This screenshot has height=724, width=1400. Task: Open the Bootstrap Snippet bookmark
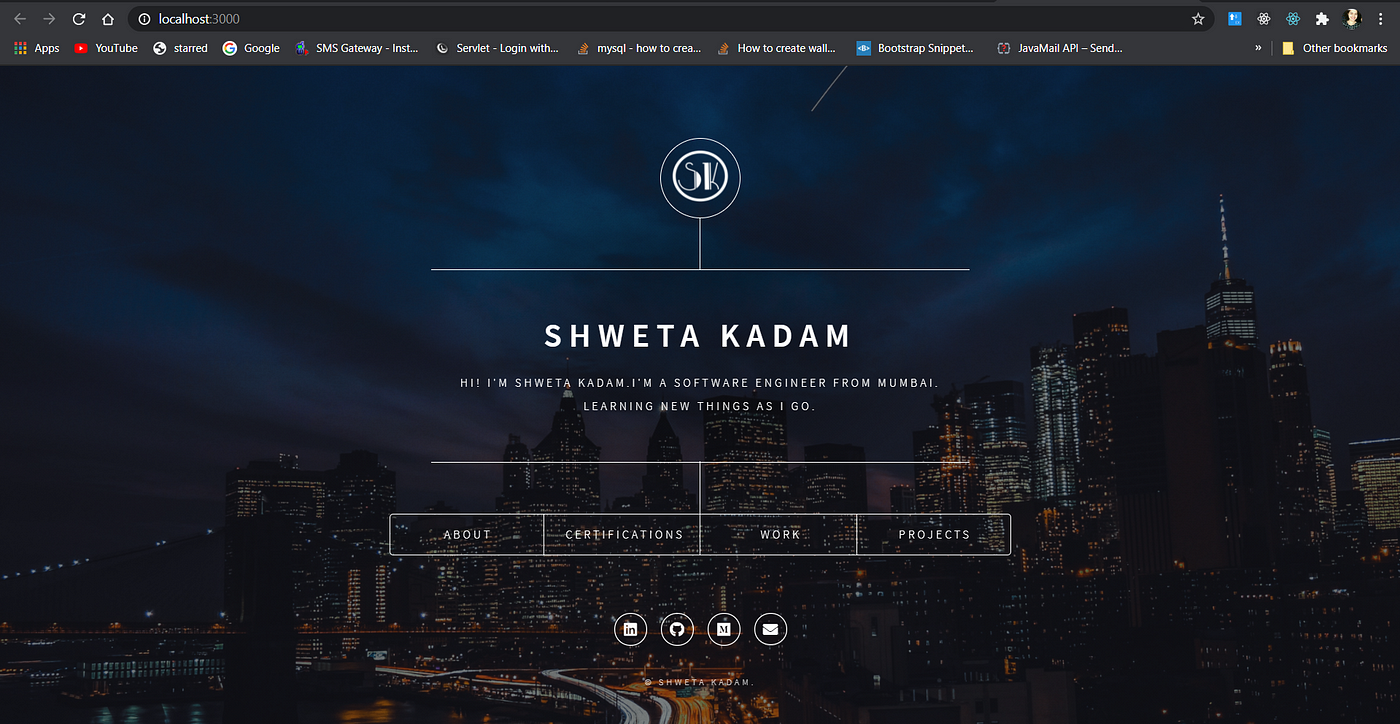(915, 48)
